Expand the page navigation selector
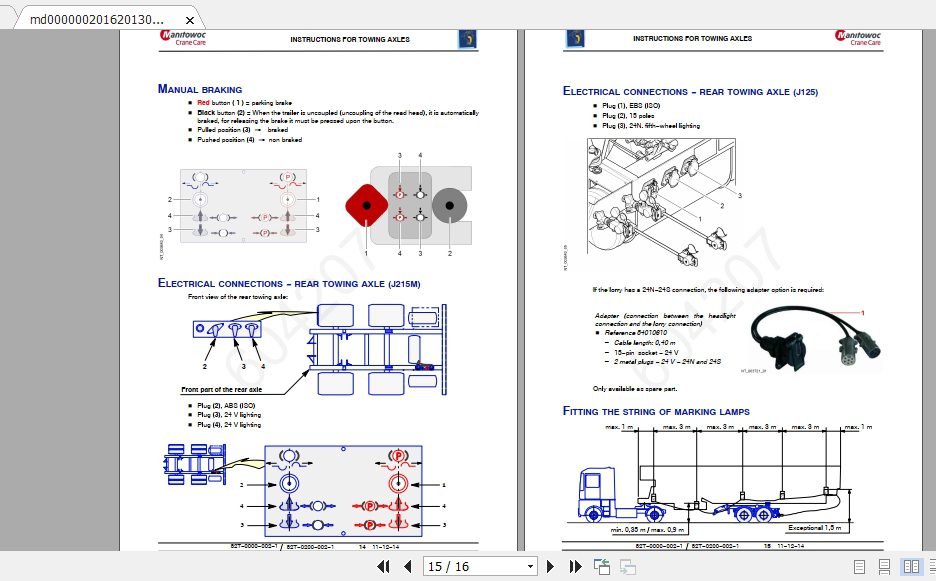 530,566
